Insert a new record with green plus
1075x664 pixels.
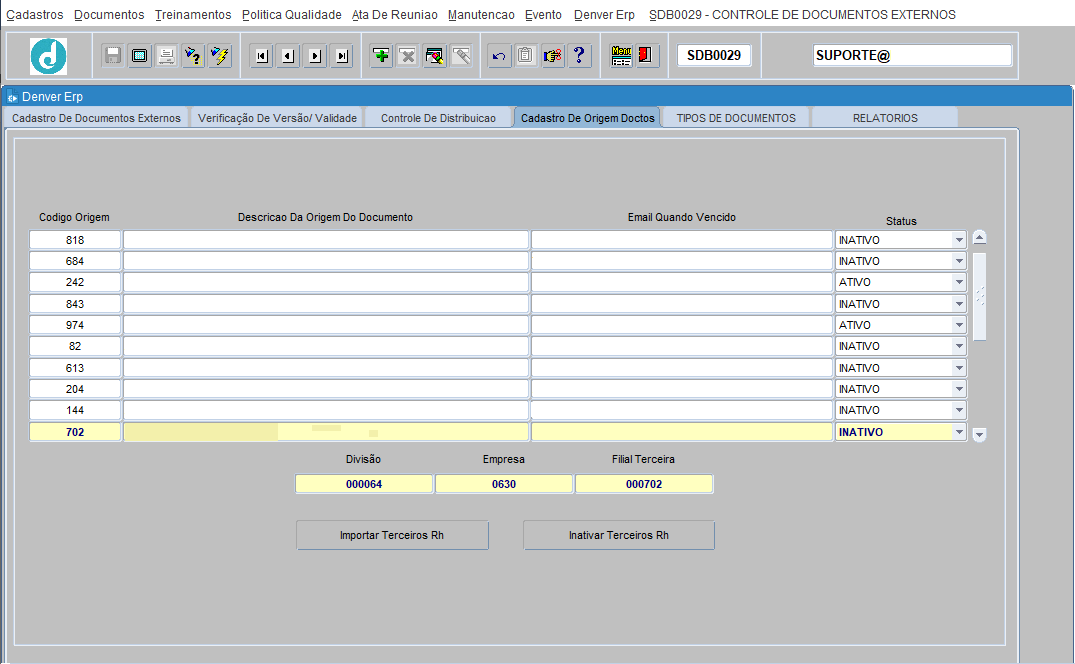point(381,56)
